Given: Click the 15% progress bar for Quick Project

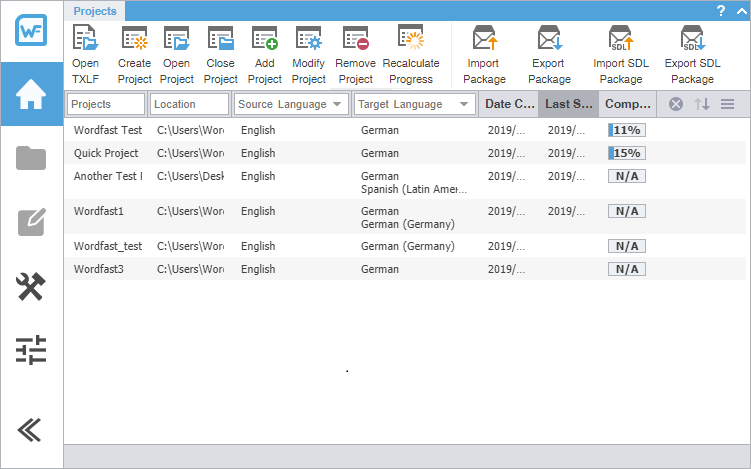Looking at the screenshot, I should pos(626,153).
